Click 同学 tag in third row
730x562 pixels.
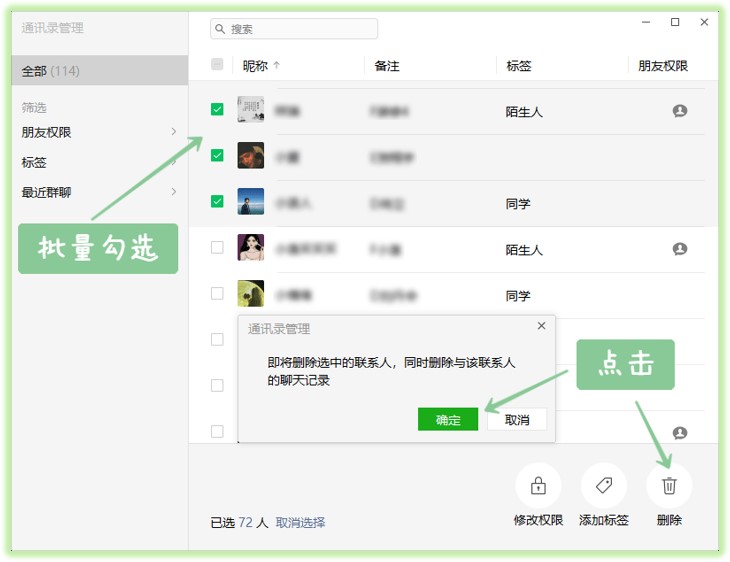[518, 204]
